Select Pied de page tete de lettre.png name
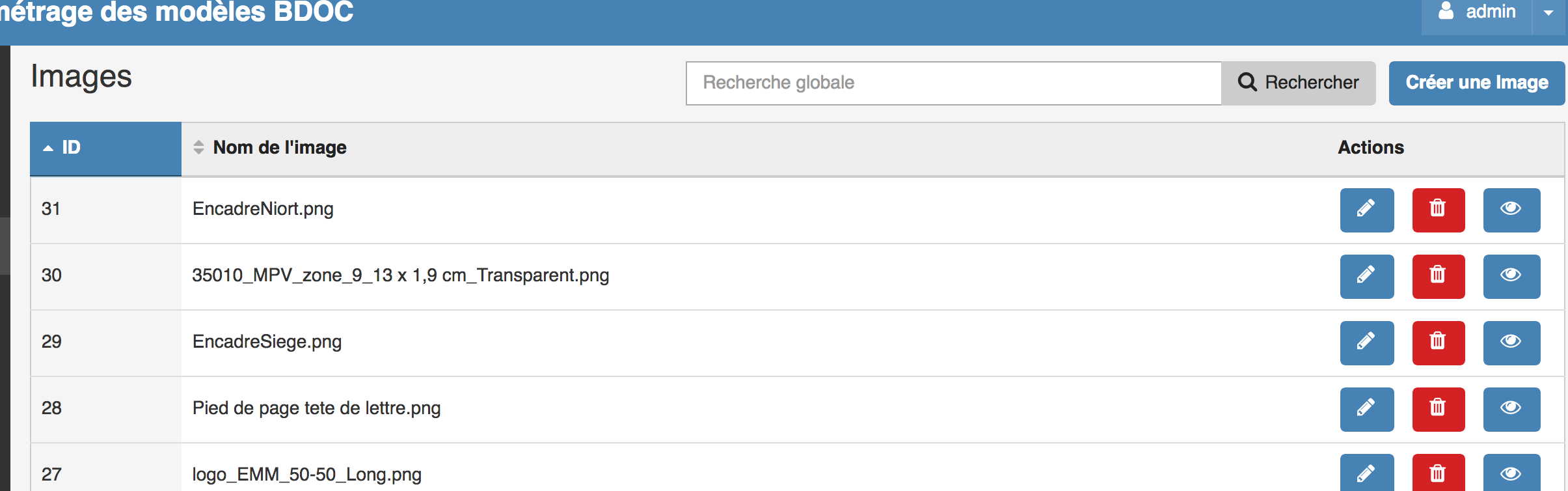Image resolution: width=1568 pixels, height=491 pixels. (x=316, y=408)
